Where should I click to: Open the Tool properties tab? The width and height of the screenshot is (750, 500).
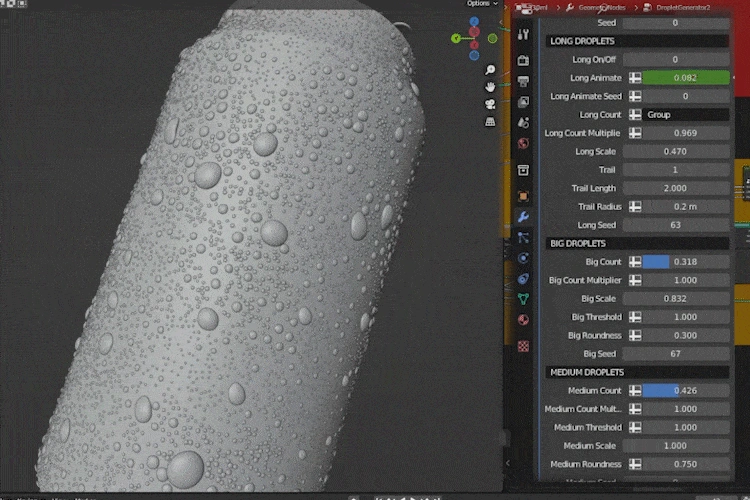pos(523,34)
